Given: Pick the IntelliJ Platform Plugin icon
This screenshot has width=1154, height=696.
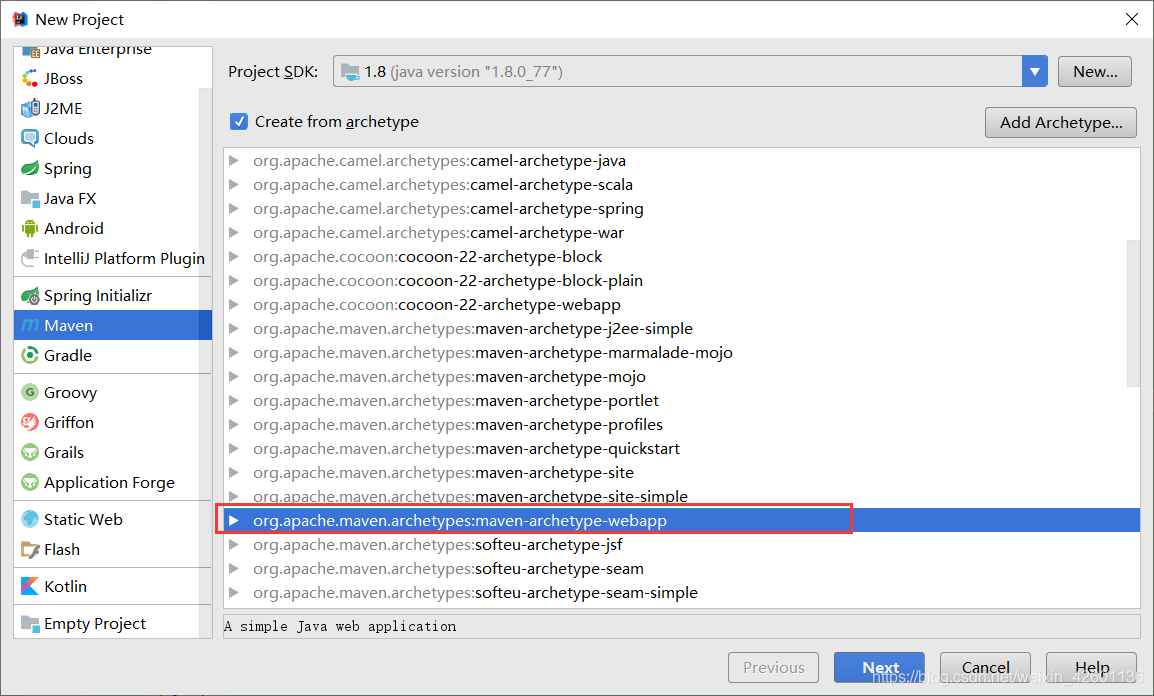Looking at the screenshot, I should click(x=30, y=258).
